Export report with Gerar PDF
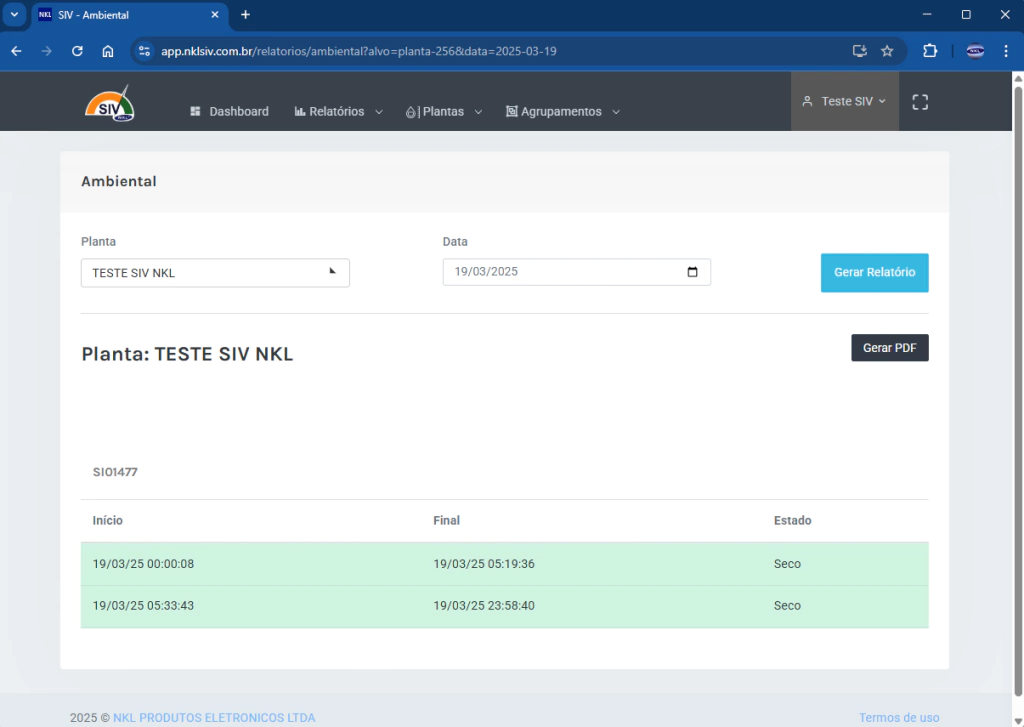 [x=889, y=348]
